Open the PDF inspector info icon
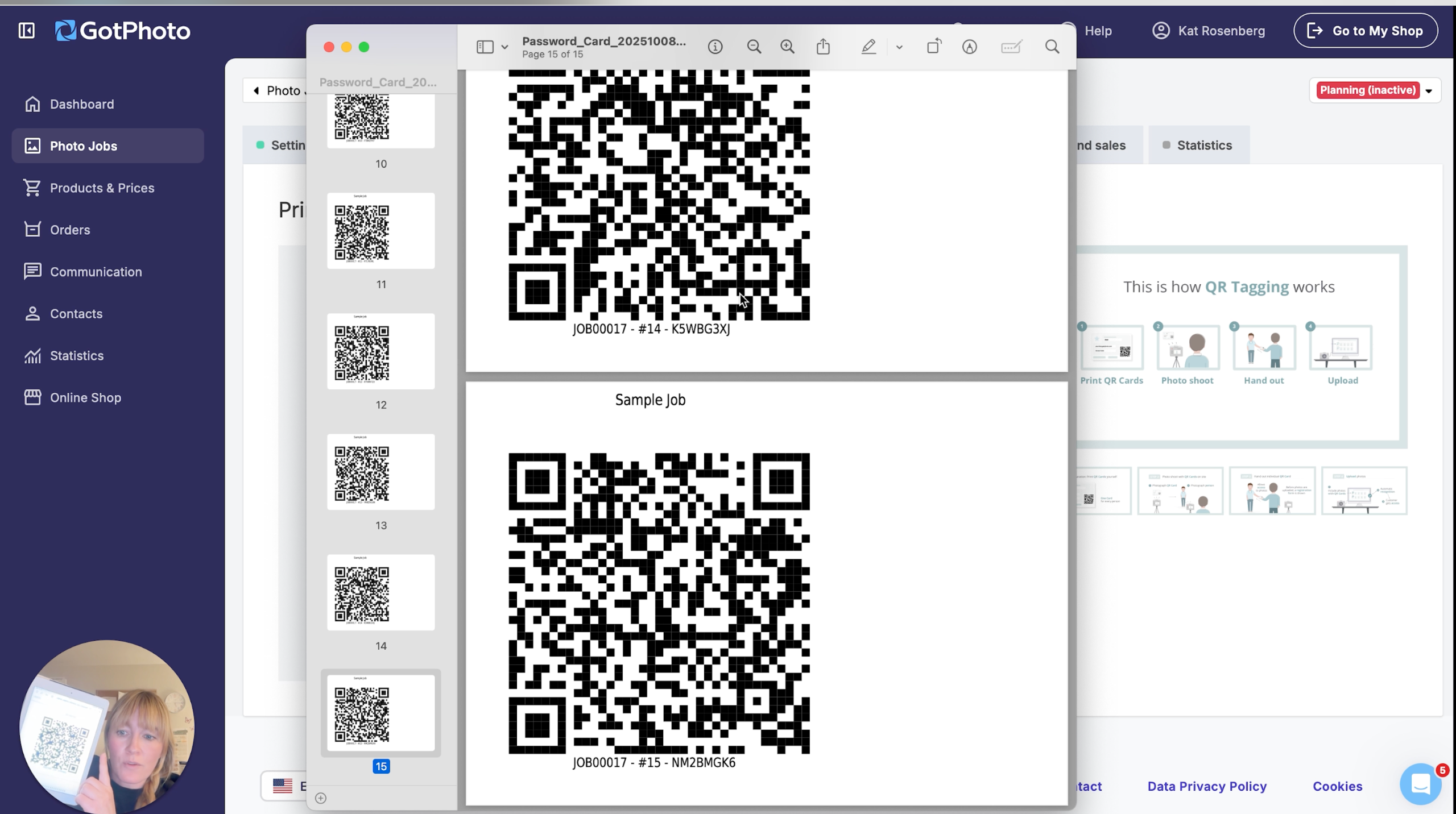This screenshot has height=814, width=1456. click(715, 47)
